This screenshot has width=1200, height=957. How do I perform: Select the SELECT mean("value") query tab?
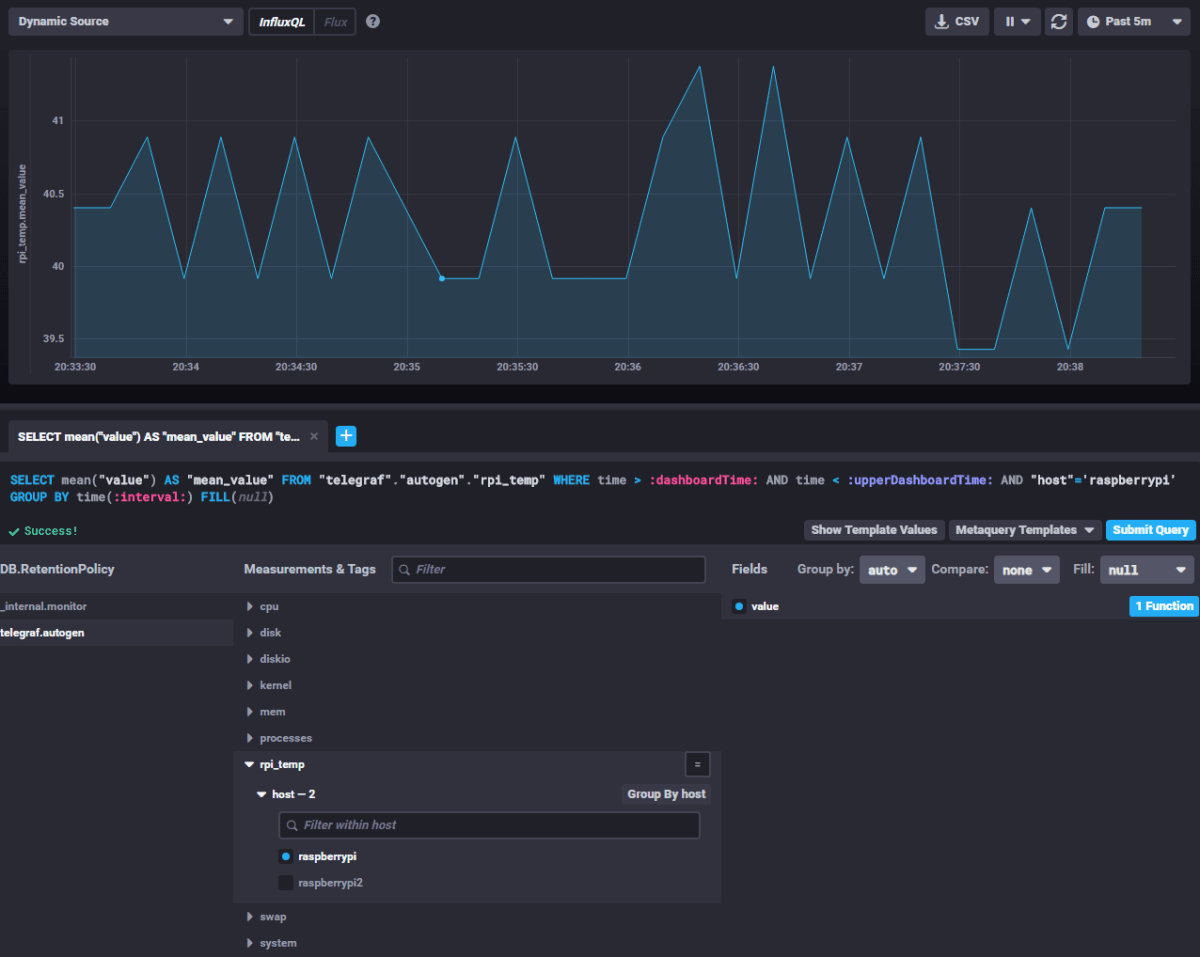(159, 437)
